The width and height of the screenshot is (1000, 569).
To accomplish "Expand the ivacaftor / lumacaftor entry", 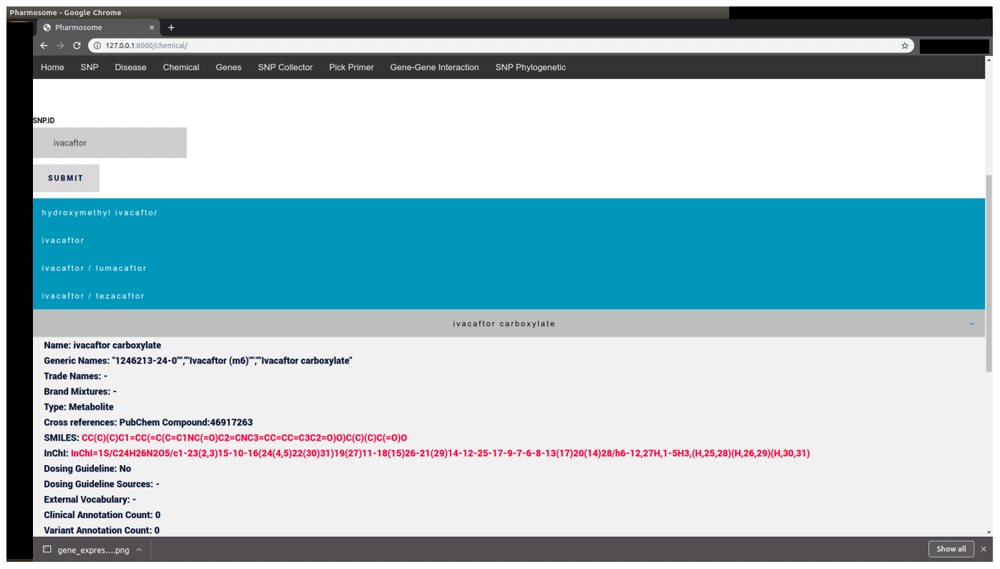I will click(94, 268).
